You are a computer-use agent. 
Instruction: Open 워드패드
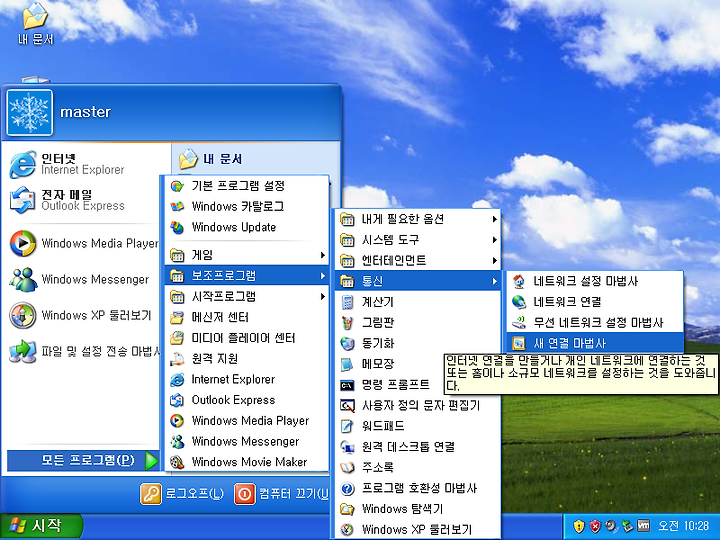418,426
